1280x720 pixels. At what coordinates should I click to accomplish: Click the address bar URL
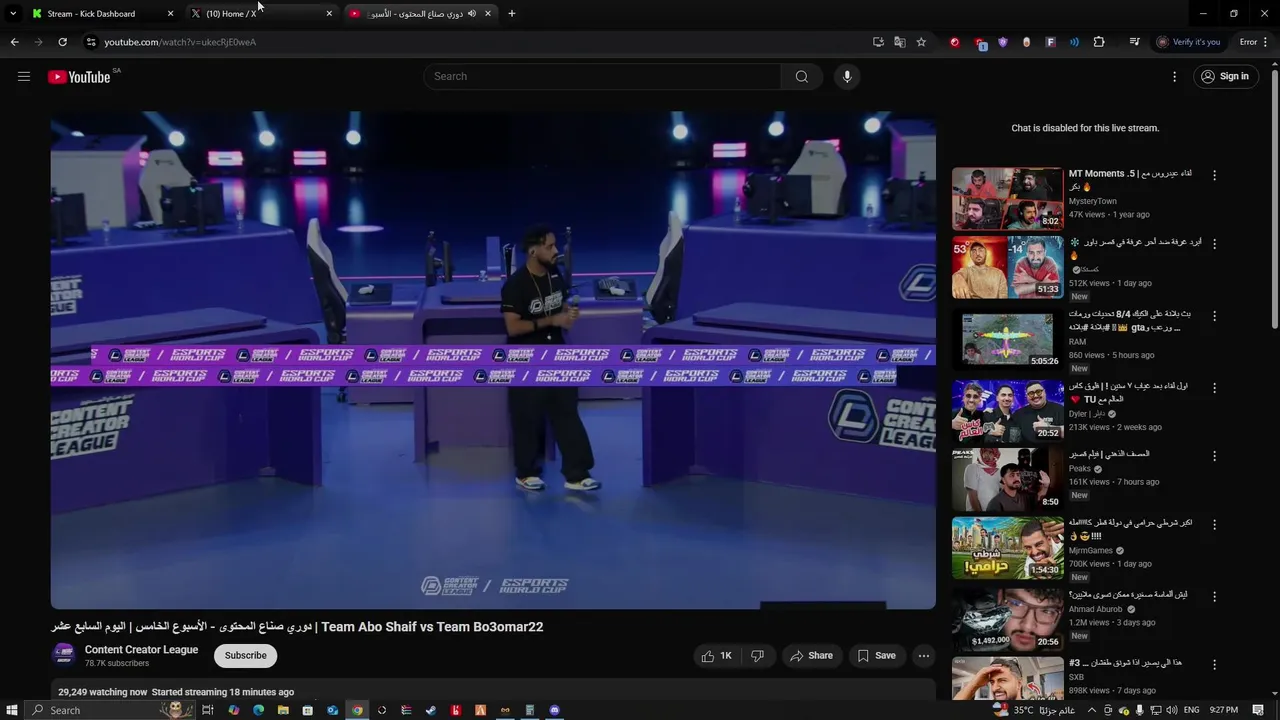point(180,42)
